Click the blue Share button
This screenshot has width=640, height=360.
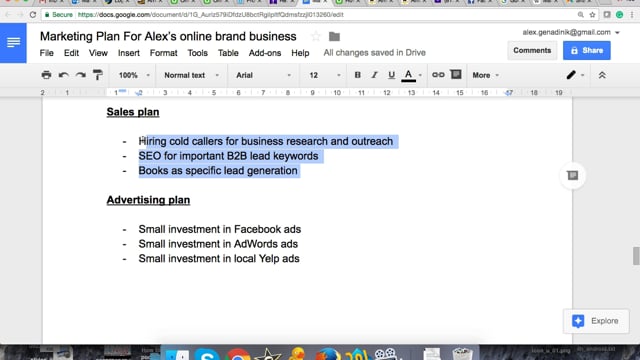(587, 50)
